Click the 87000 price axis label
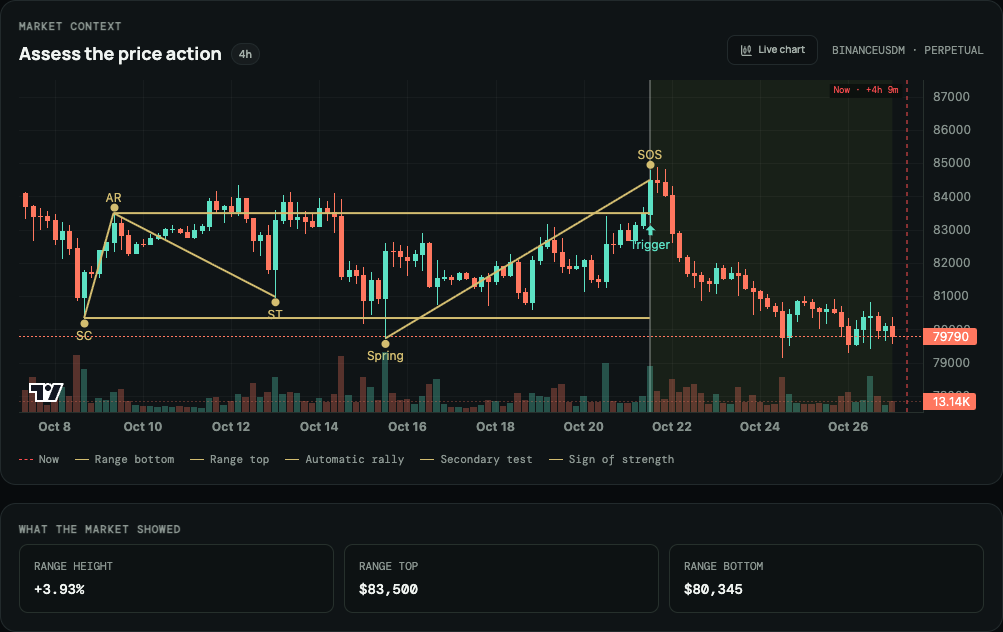 (x=951, y=97)
